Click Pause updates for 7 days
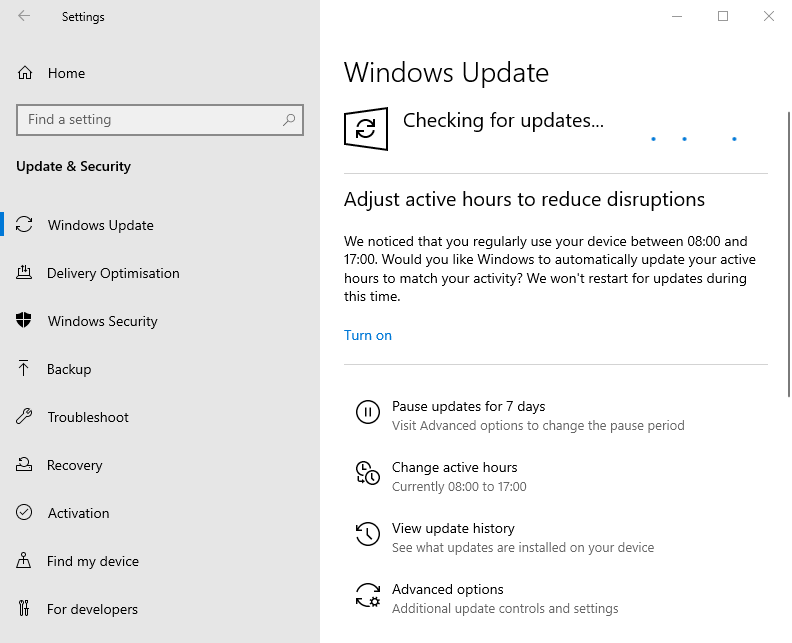This screenshot has height=643, width=792. pyautogui.click(x=468, y=406)
